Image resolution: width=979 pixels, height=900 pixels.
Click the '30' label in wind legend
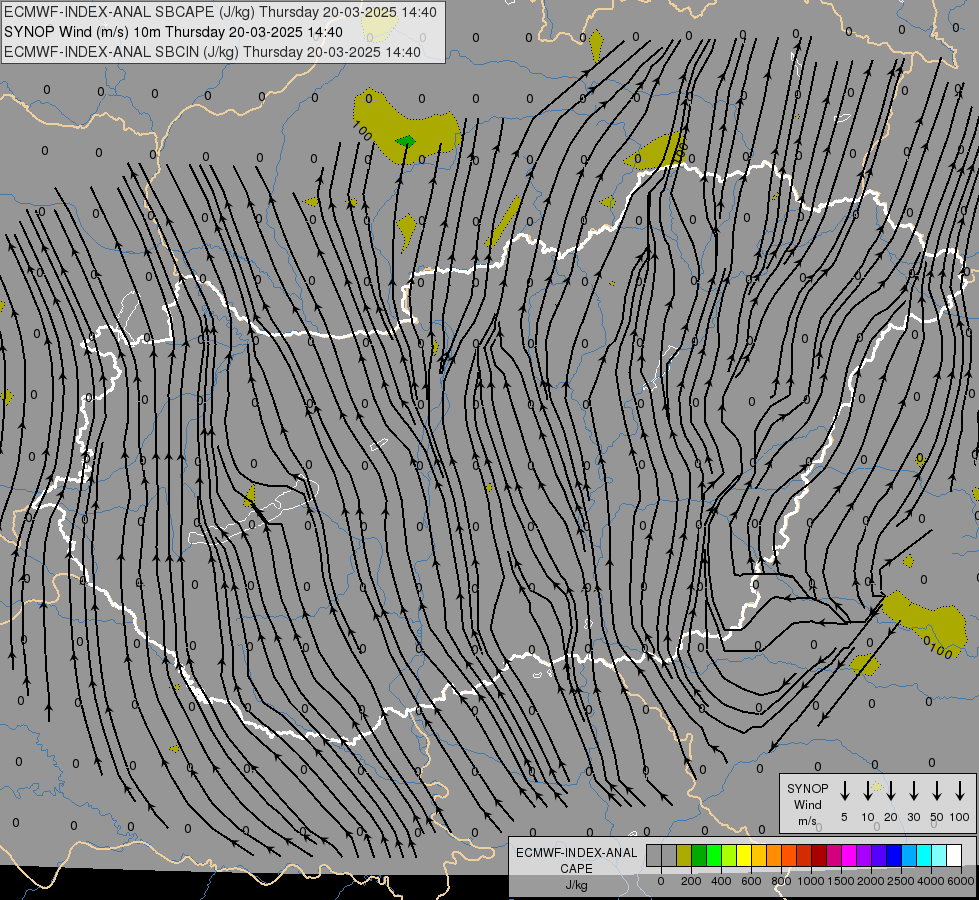click(913, 817)
